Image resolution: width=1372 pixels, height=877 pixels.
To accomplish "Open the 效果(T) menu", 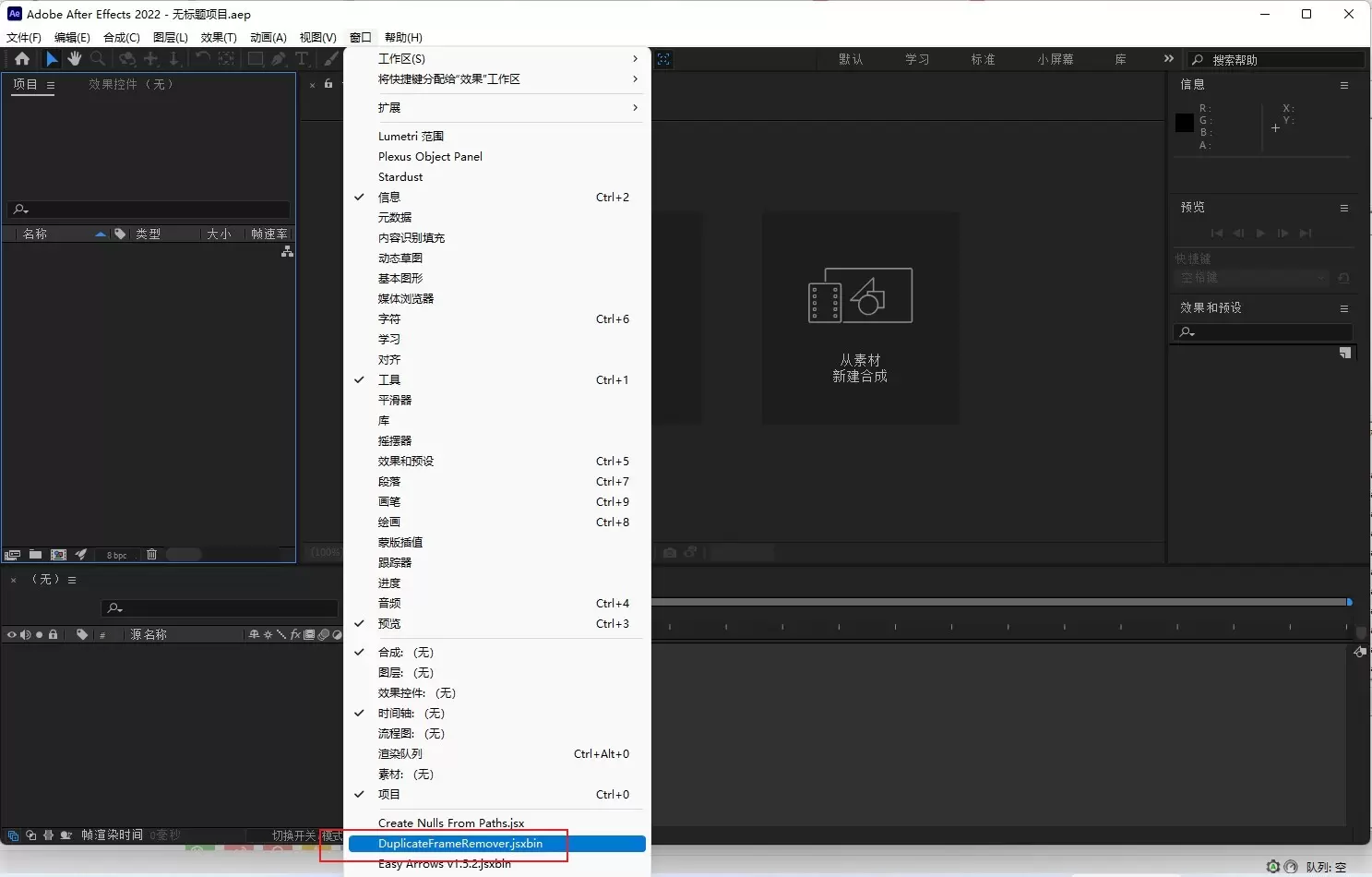I will [219, 38].
